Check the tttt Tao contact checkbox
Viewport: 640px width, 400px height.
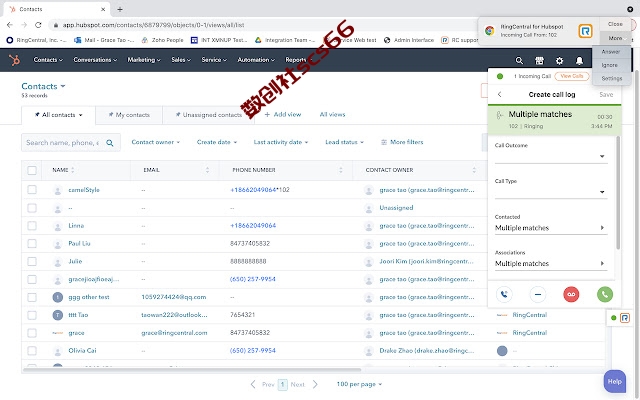(32, 315)
